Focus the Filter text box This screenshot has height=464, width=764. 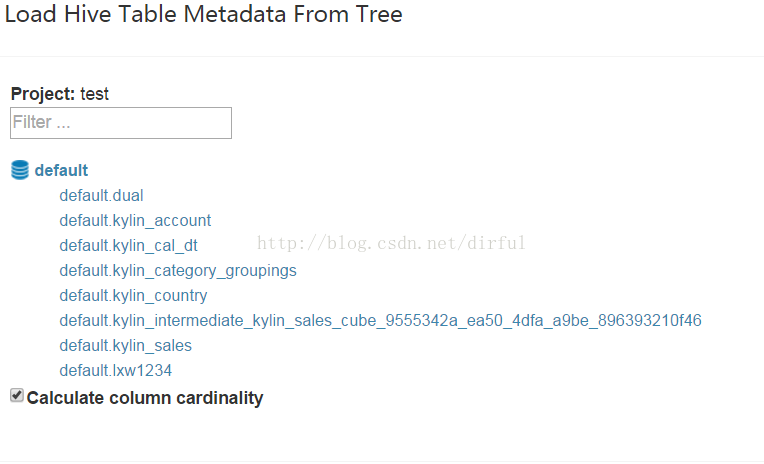pos(121,123)
